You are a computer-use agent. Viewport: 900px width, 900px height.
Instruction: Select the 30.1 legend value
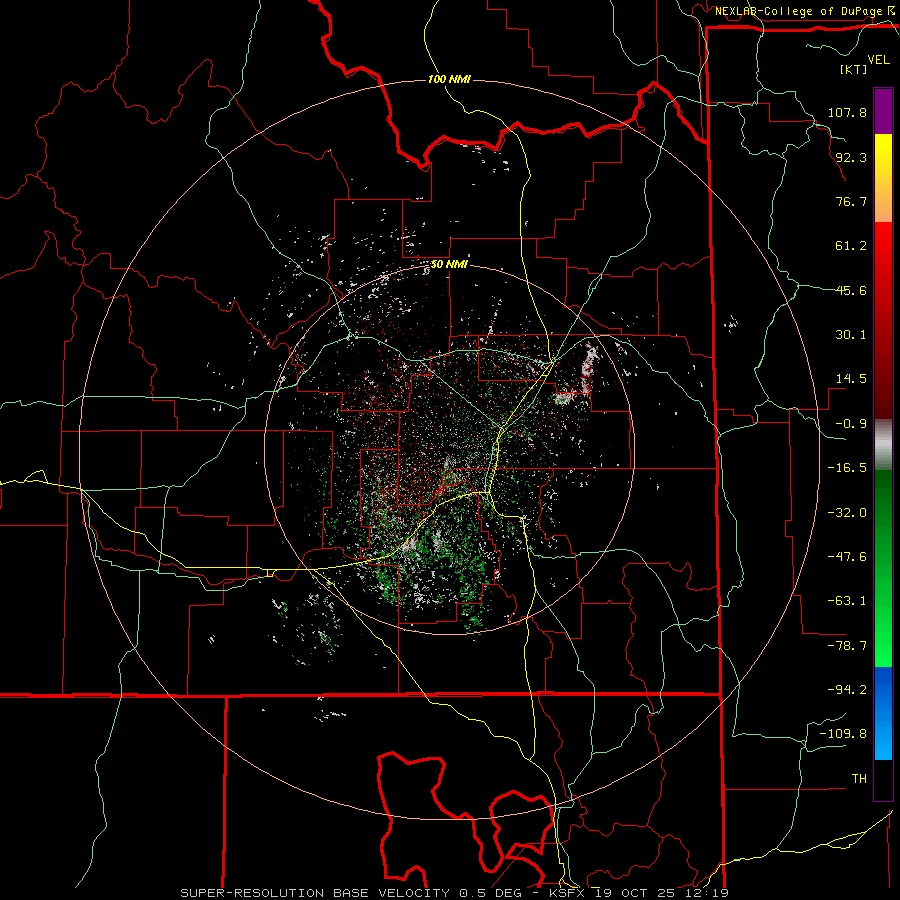tap(851, 335)
